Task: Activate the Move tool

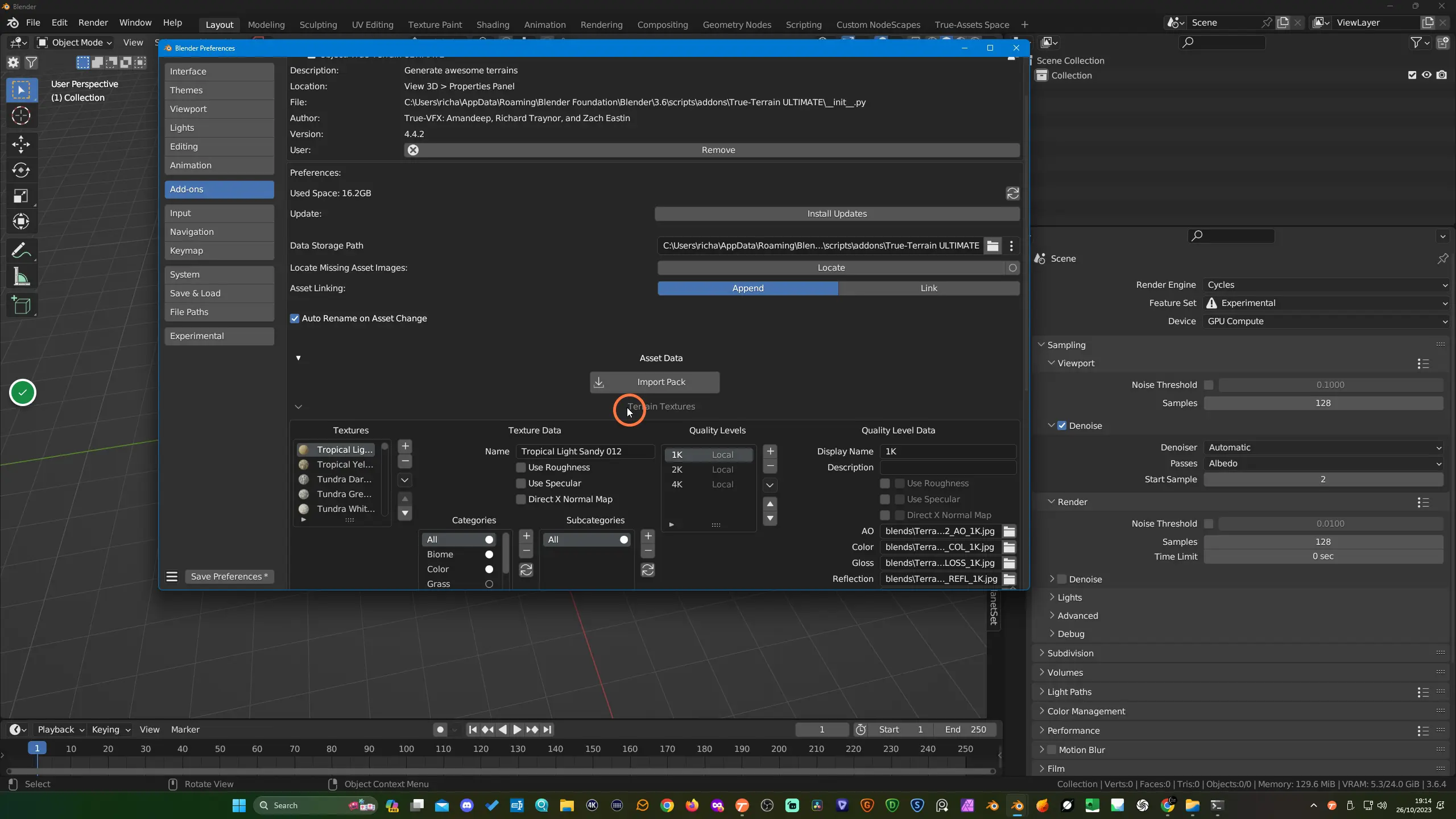Action: coord(21,144)
